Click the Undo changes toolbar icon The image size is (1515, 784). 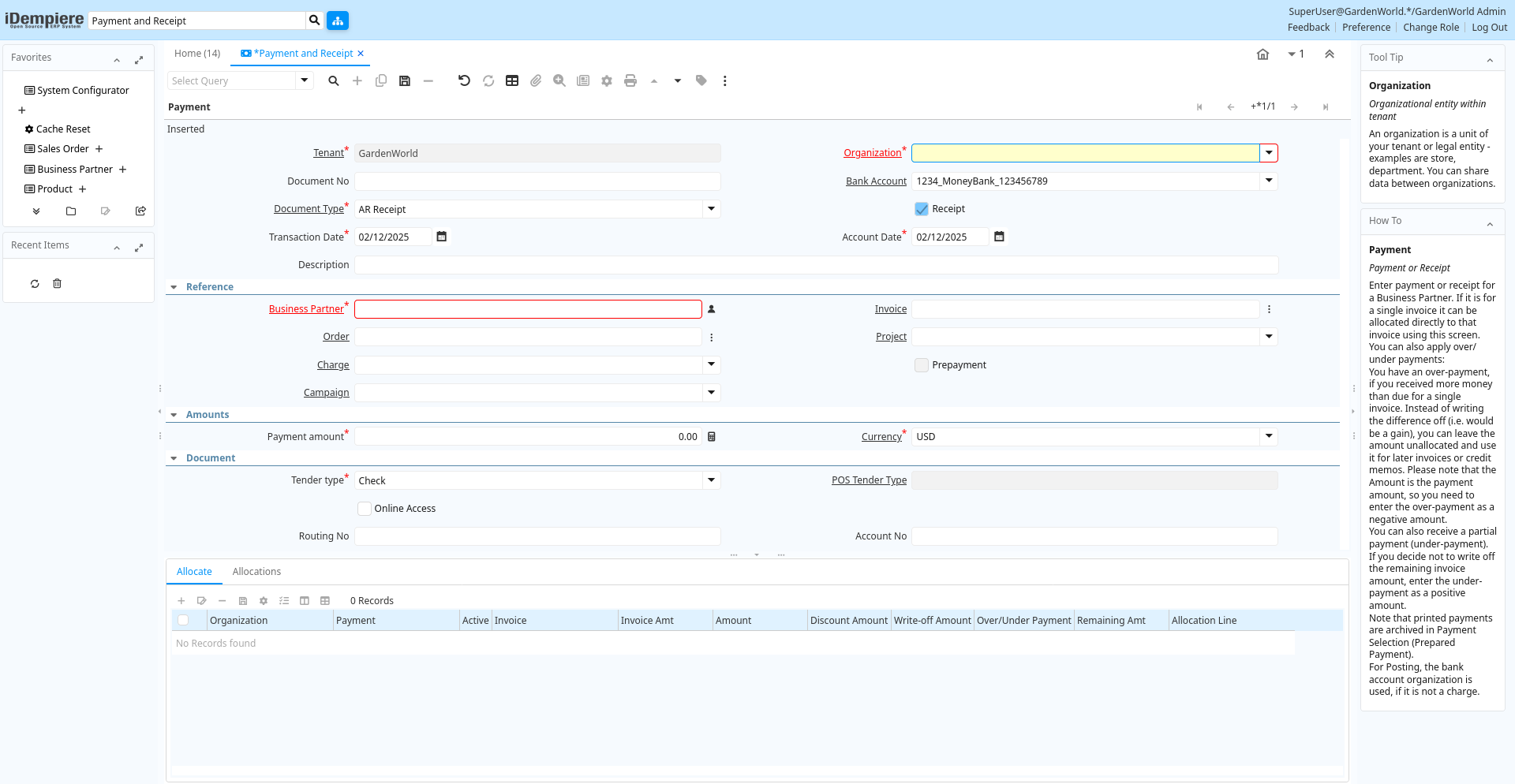464,80
